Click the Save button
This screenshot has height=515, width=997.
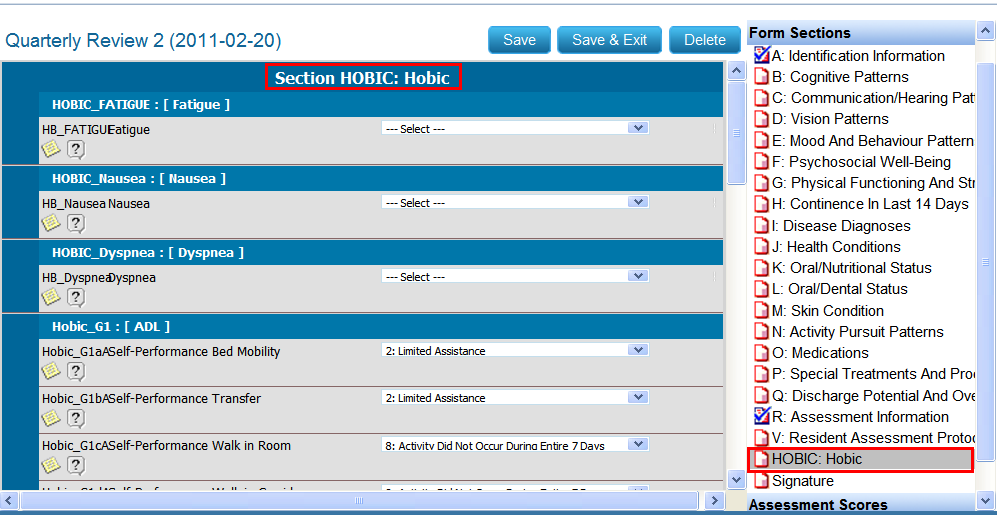tap(519, 40)
